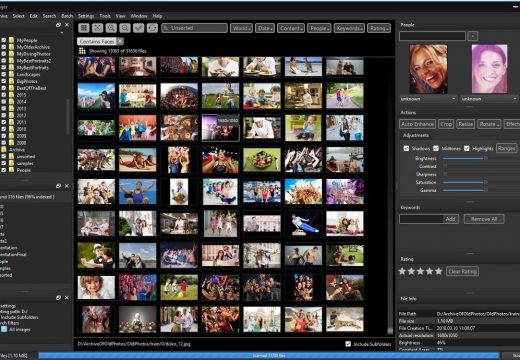
Task: Click the green add-person button in People panel
Action: 473,36
